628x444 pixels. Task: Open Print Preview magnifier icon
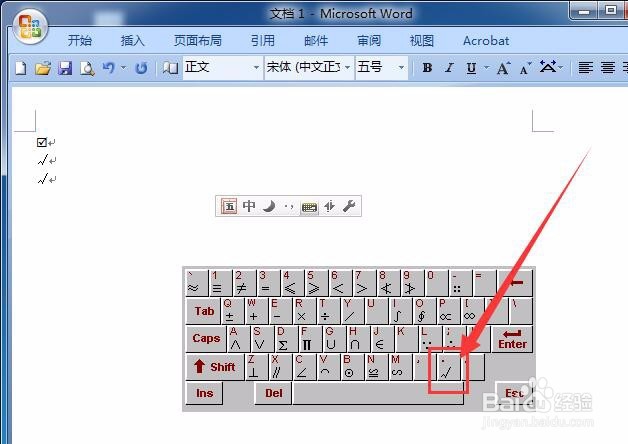tap(87, 68)
